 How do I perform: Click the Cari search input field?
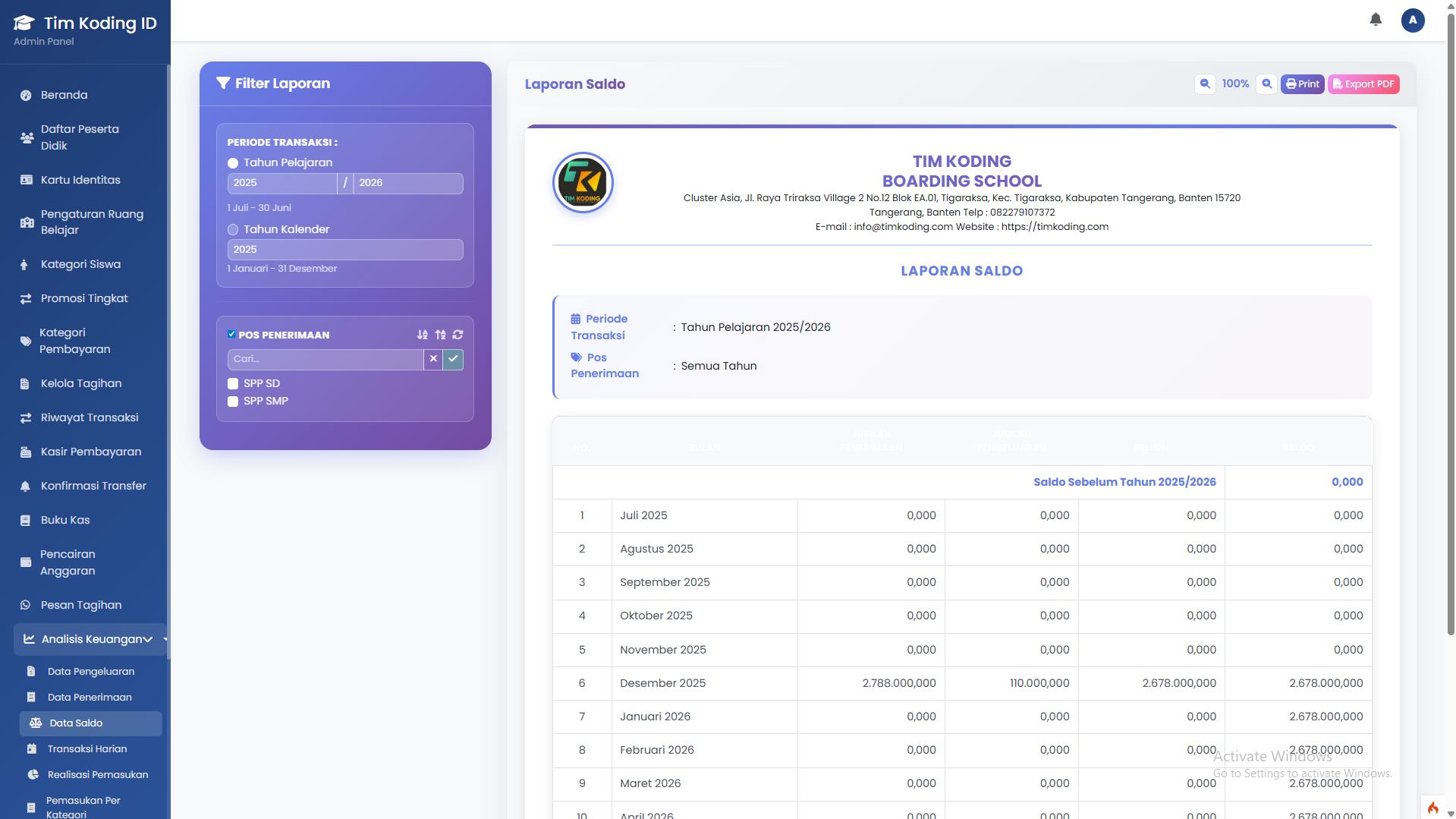pyautogui.click(x=325, y=359)
